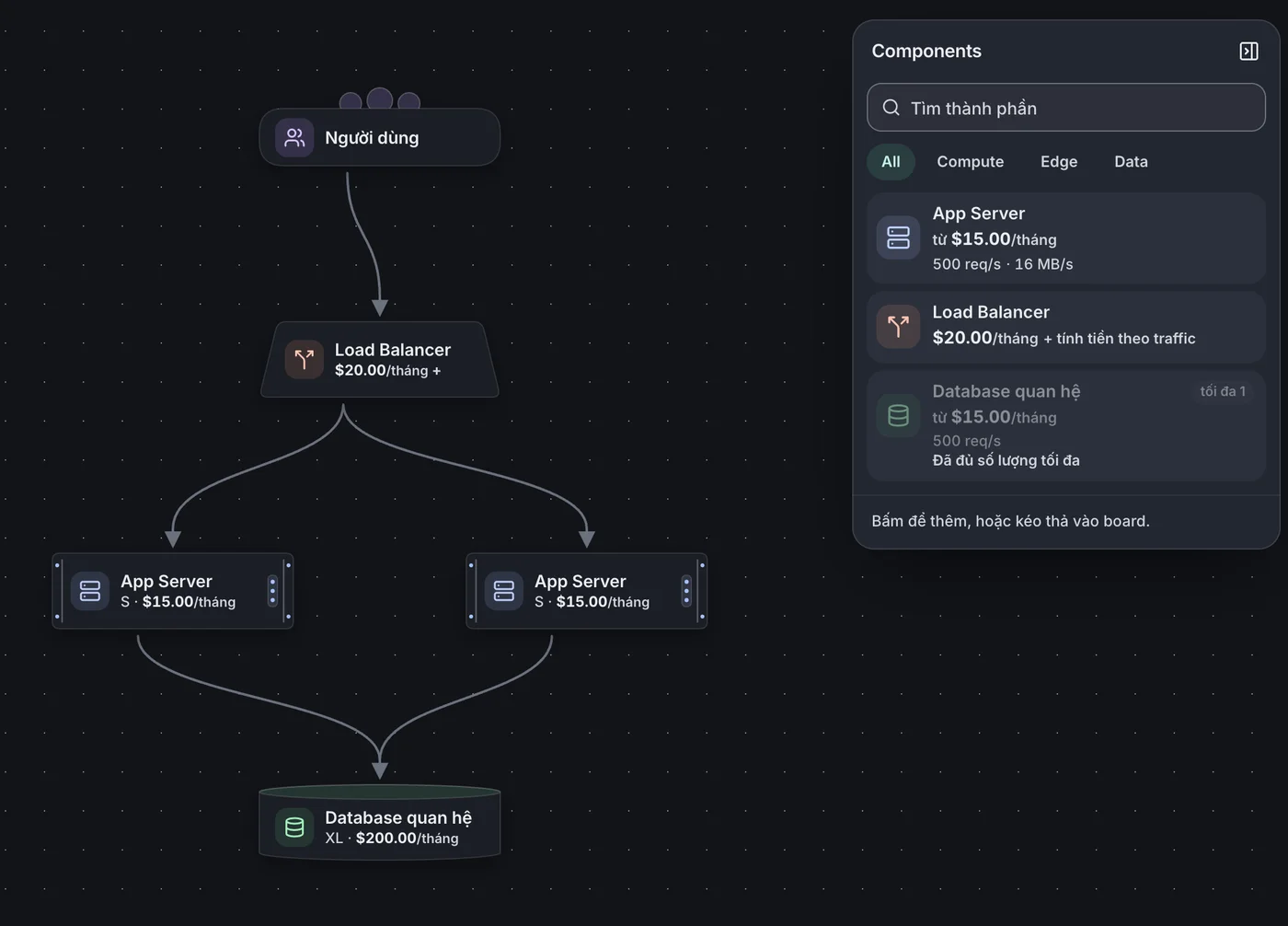Click the Components panel title
1288x926 pixels.
[926, 52]
